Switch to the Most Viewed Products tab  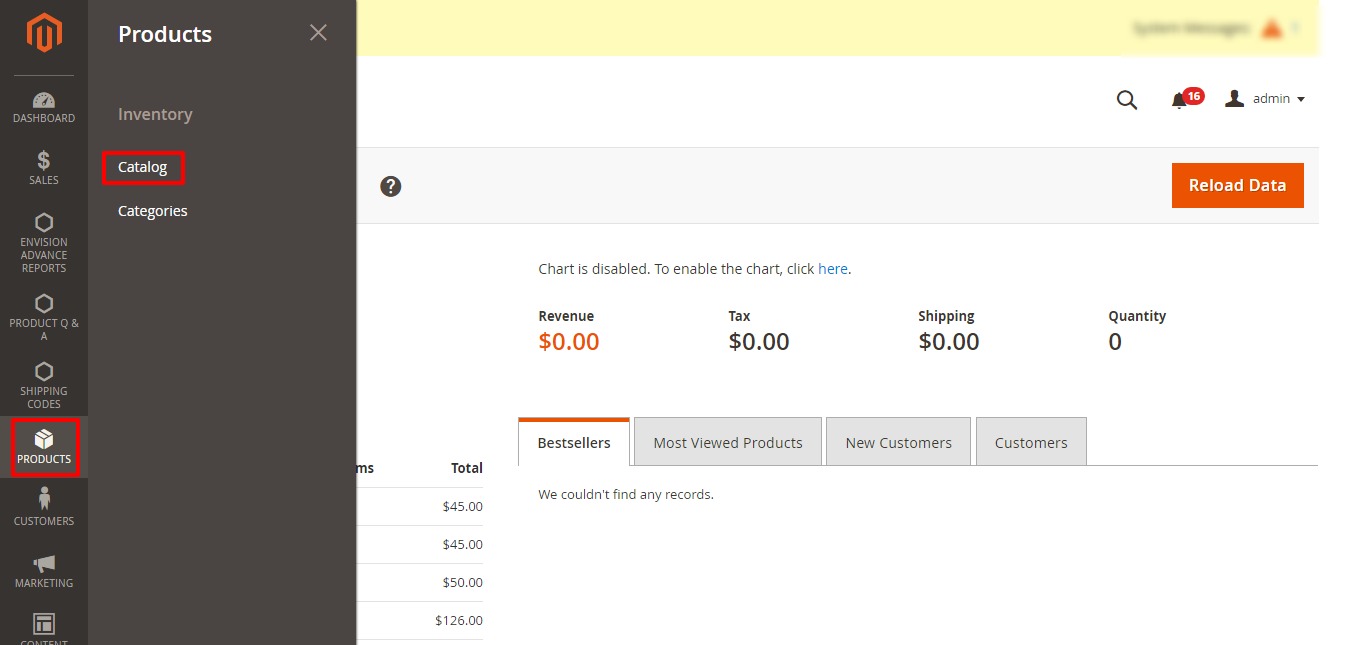[x=727, y=442]
